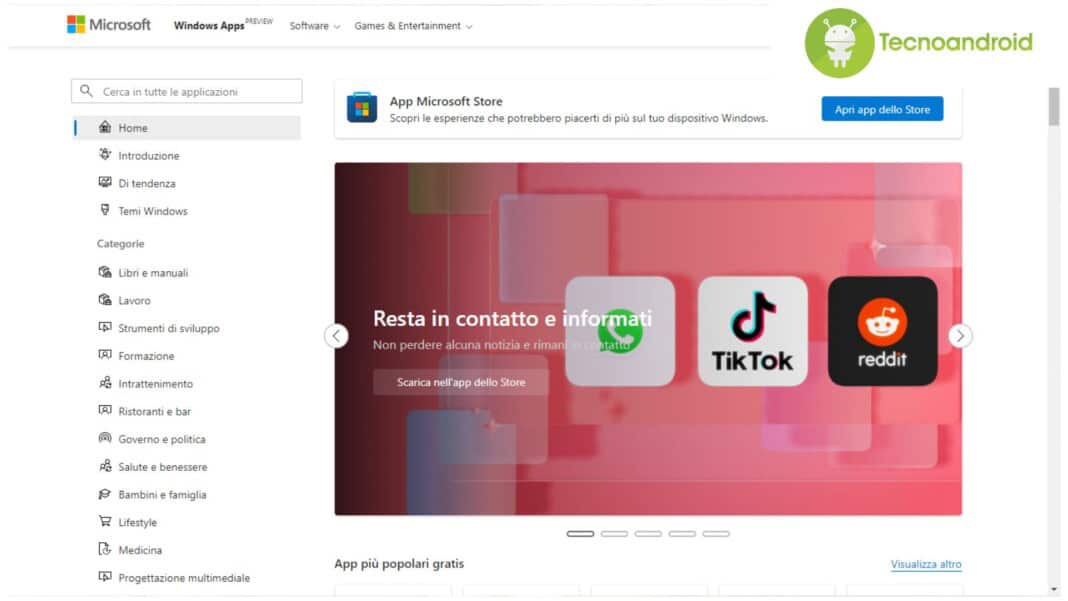Open Governo e politica category

pyautogui.click(x=161, y=440)
